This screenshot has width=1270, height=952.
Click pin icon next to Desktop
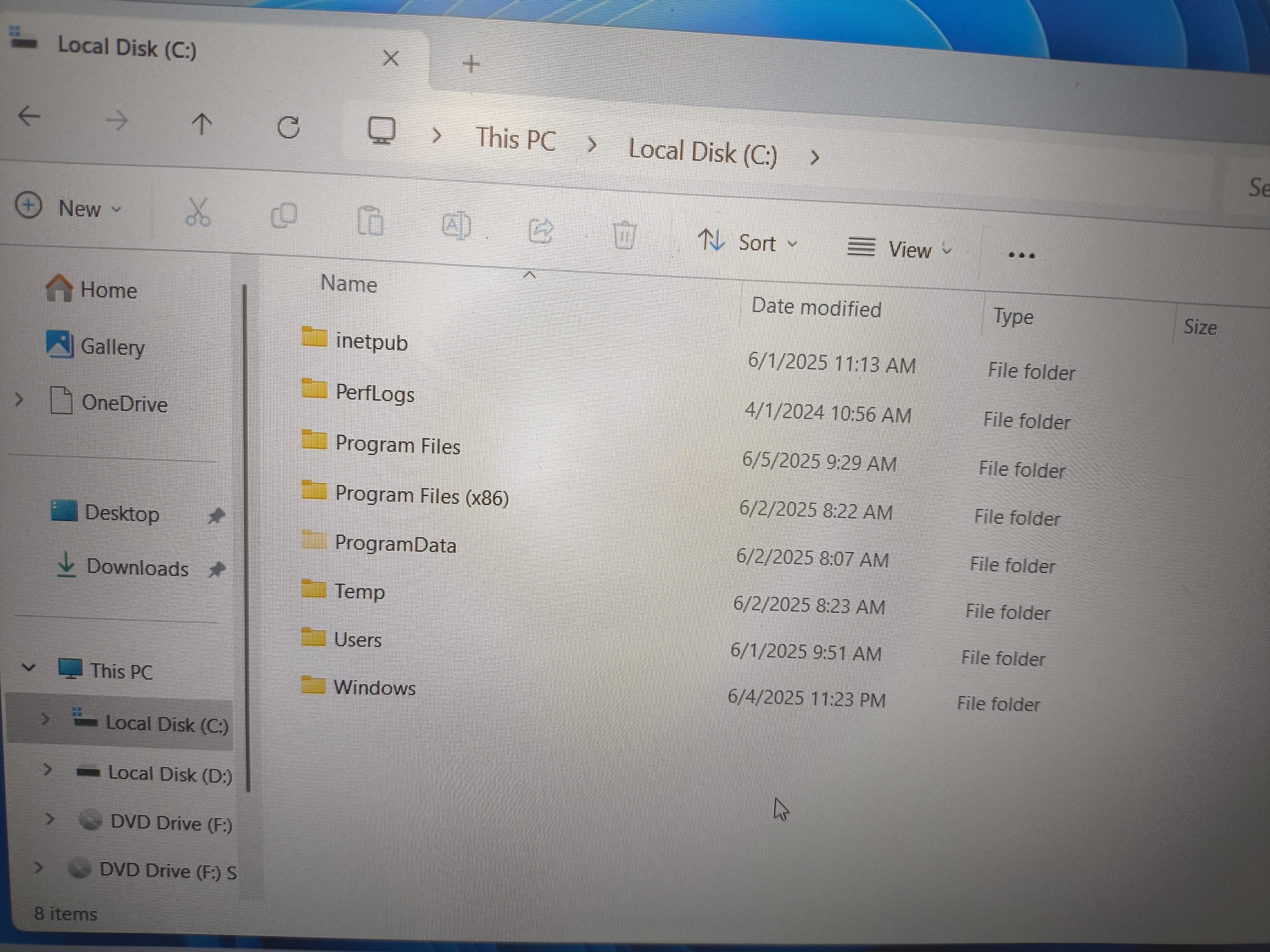(x=216, y=515)
